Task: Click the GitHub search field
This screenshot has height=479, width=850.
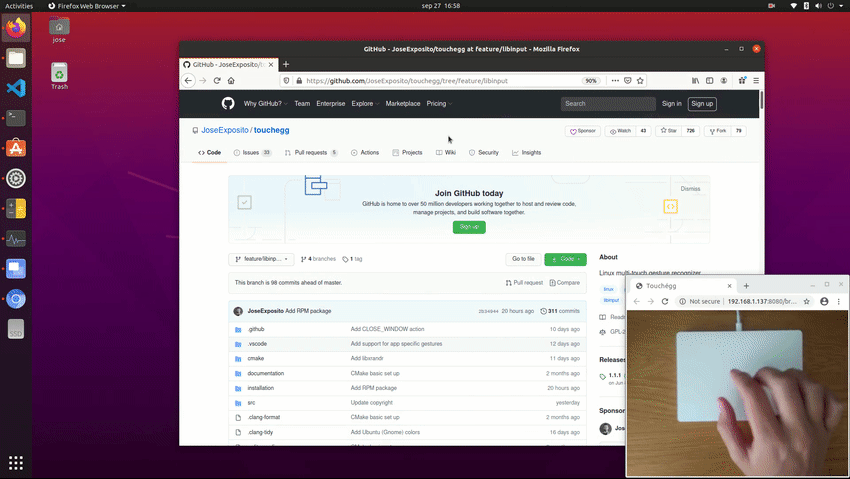Action: tap(608, 103)
